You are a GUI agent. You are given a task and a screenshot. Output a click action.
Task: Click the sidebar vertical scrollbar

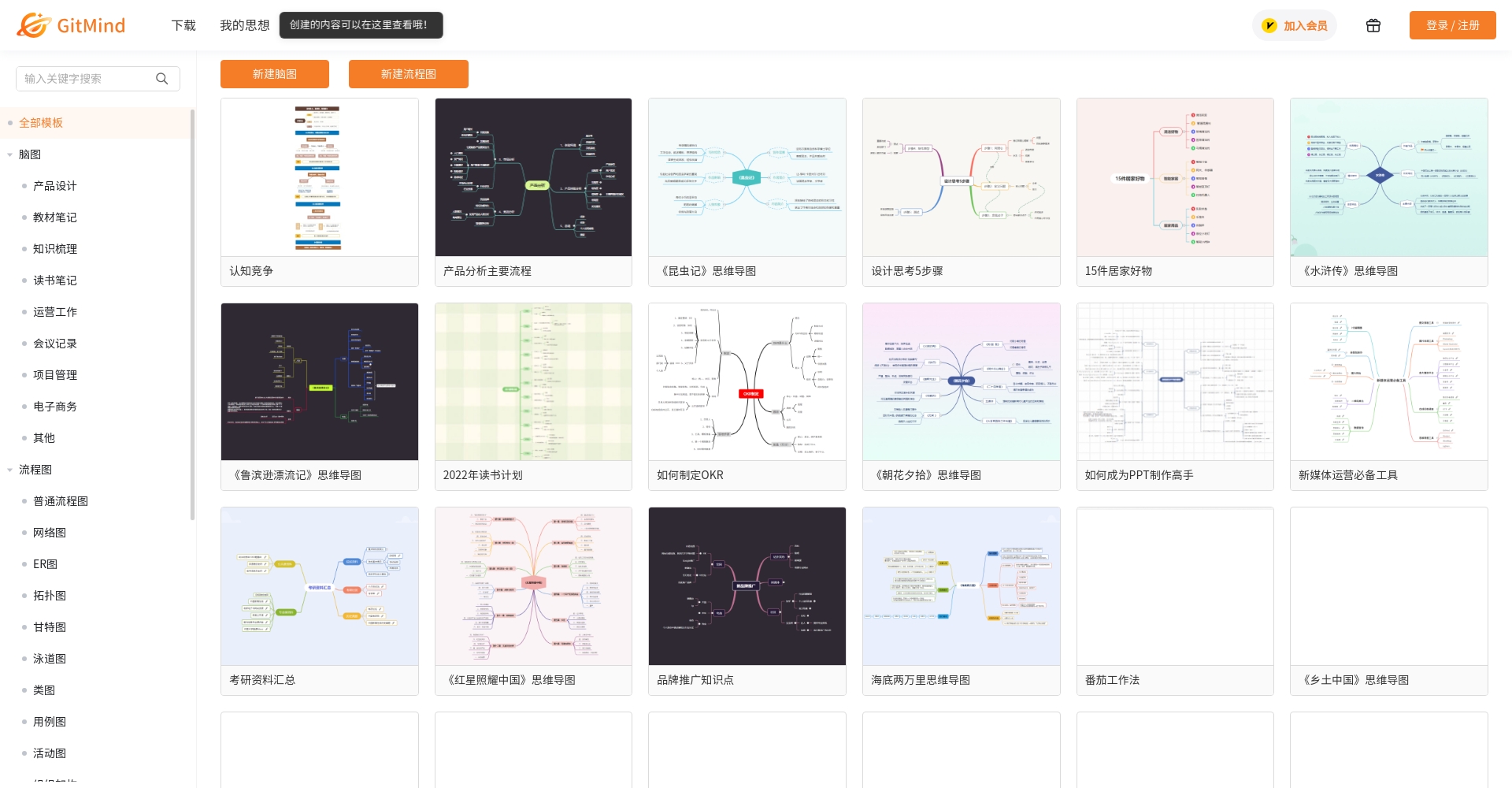(192, 315)
